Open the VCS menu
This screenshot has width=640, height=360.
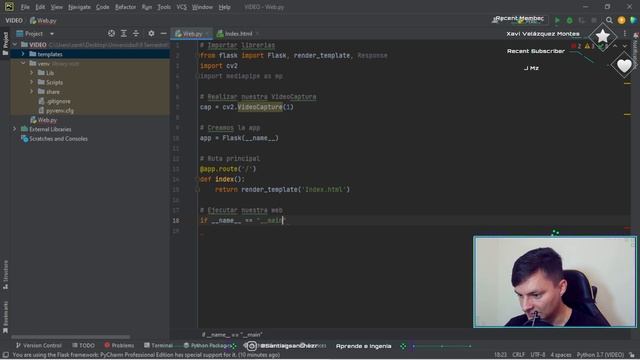click(182, 7)
